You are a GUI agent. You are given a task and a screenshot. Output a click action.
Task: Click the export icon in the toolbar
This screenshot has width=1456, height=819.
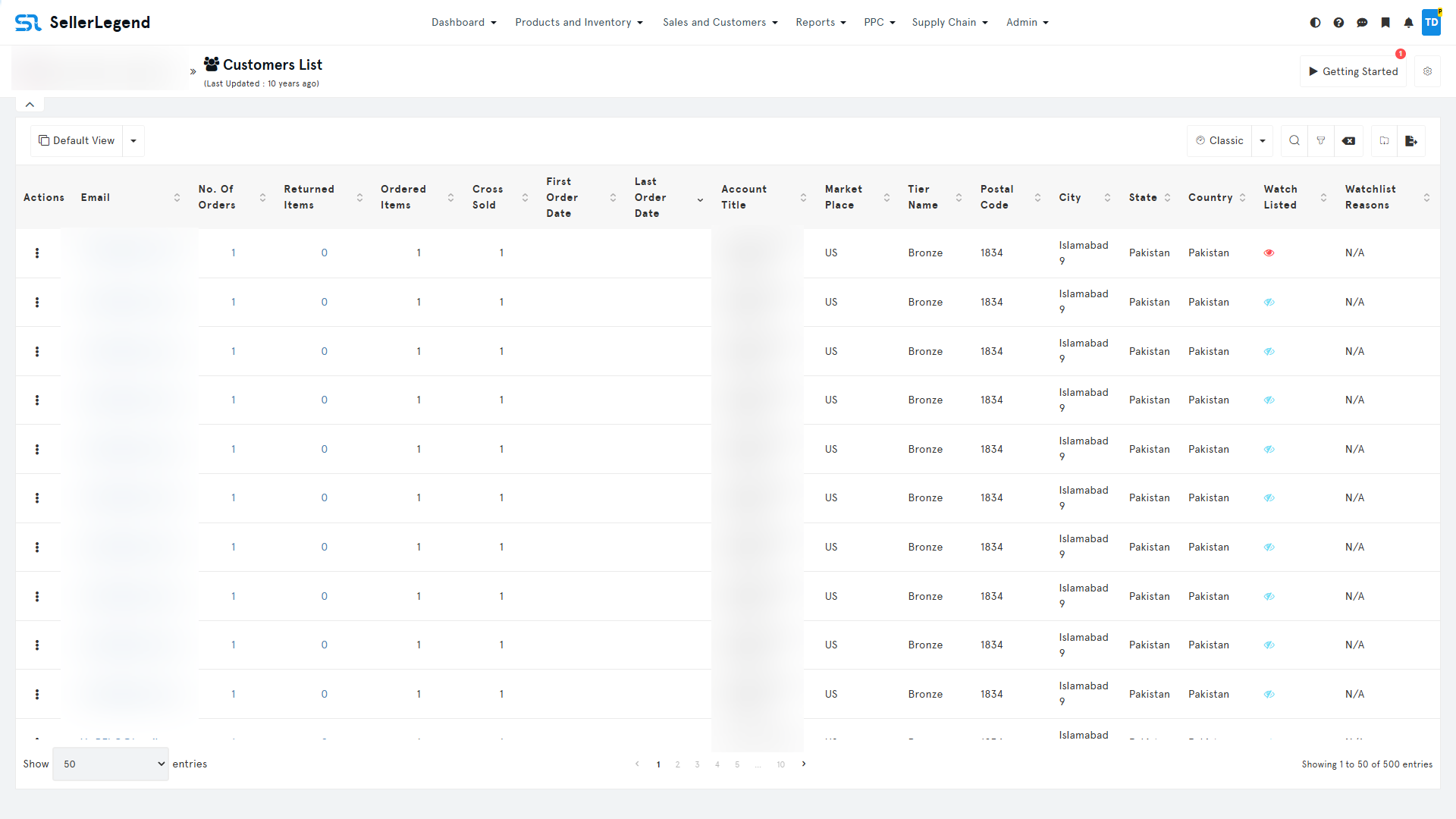point(1411,141)
